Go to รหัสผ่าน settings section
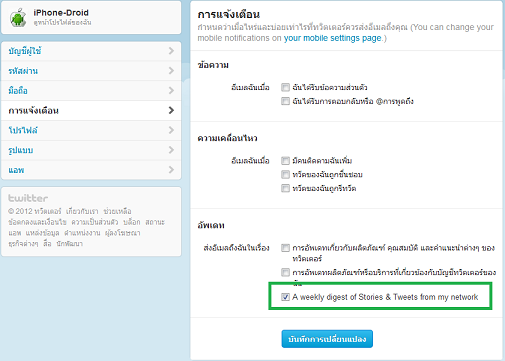The height and width of the screenshot is (361, 505). point(91,71)
